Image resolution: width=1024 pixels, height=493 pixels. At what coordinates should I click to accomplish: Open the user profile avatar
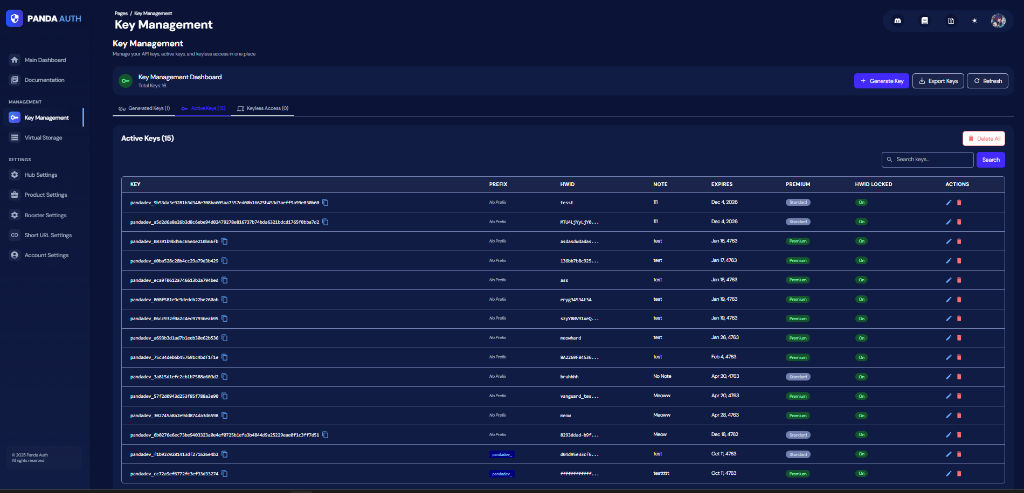click(x=998, y=21)
